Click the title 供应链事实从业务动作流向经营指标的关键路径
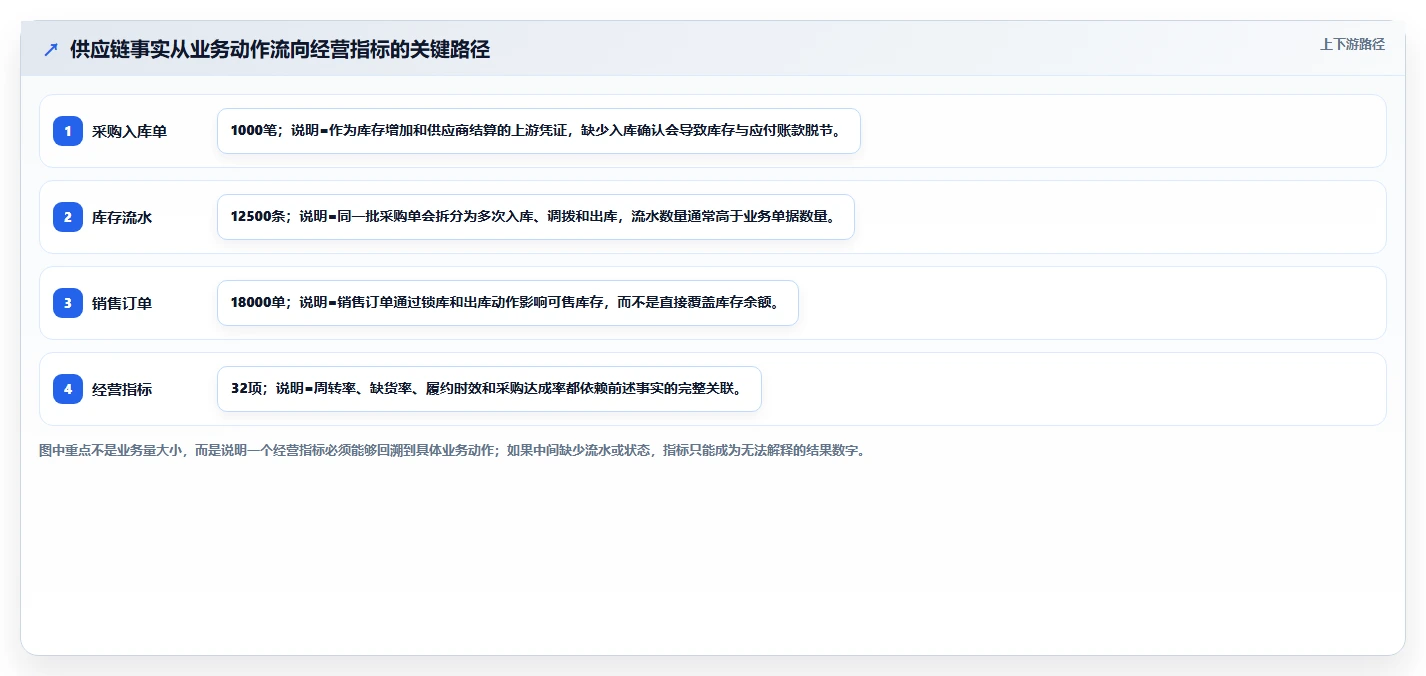 pos(280,49)
